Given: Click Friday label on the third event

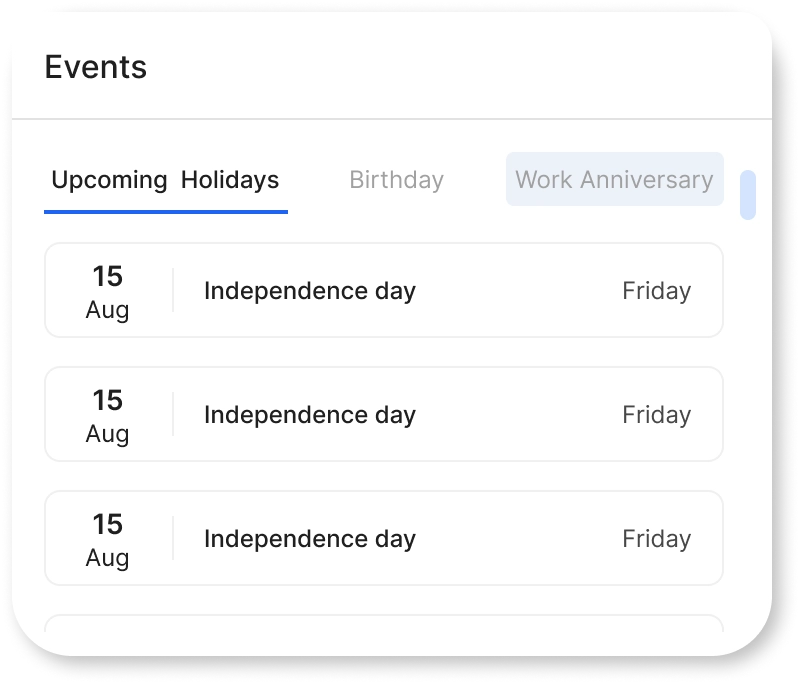Looking at the screenshot, I should click(657, 538).
